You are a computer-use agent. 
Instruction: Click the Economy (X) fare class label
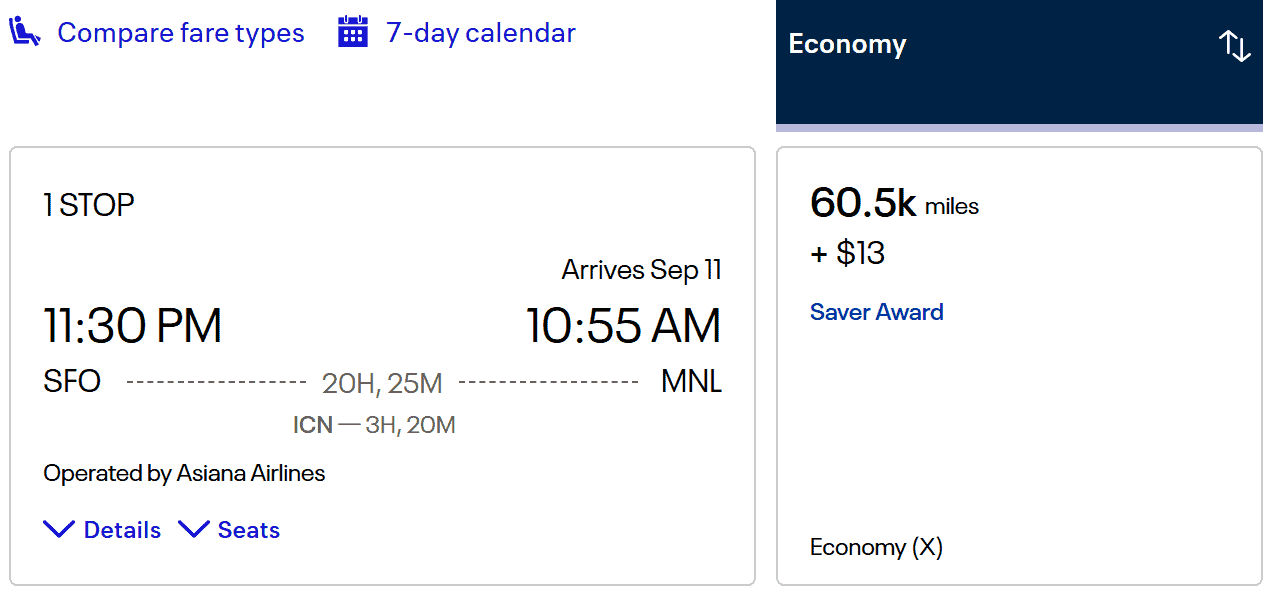point(875,547)
